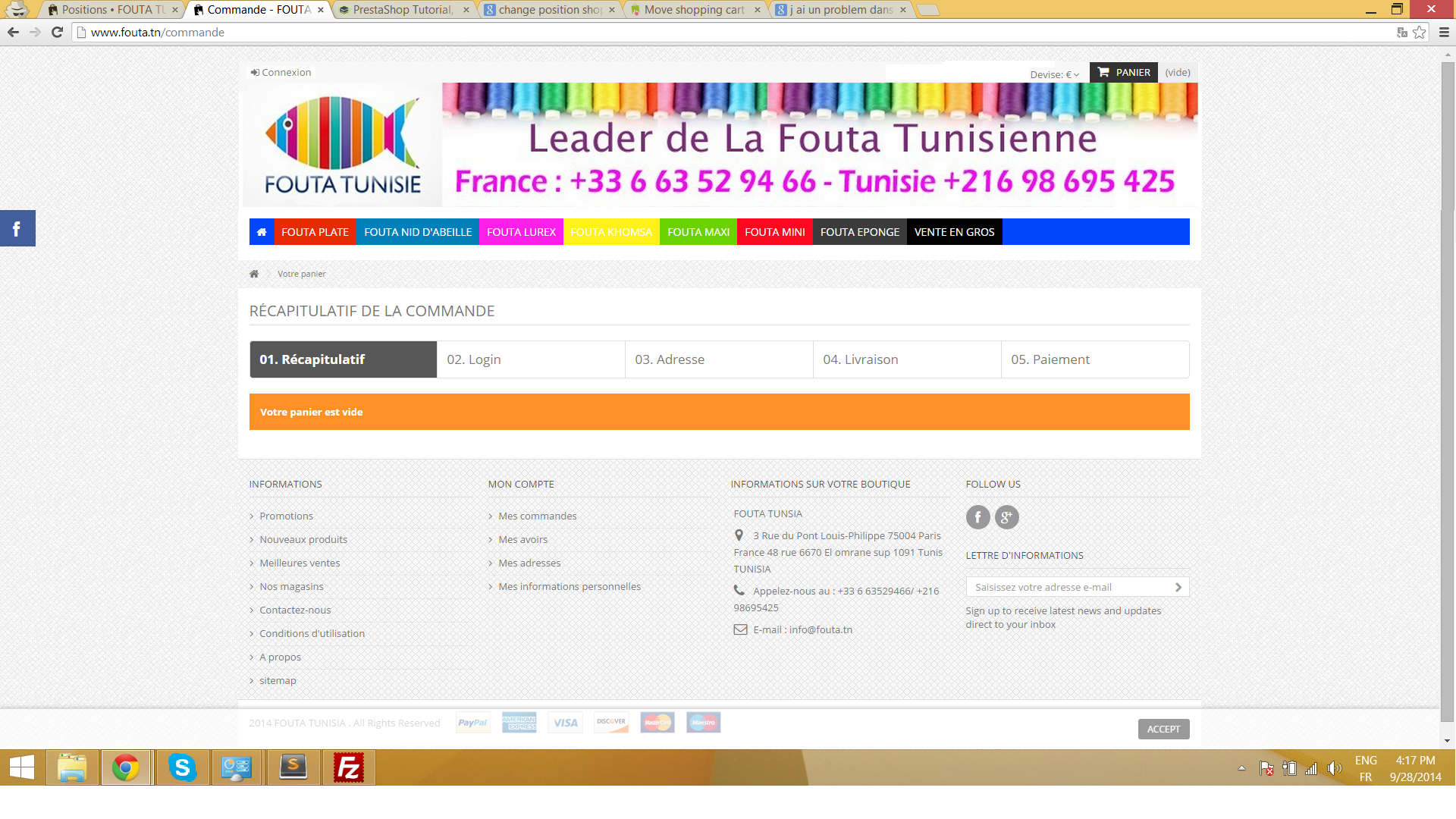Open FOUTA NID D'ABEILLE category

click(418, 232)
